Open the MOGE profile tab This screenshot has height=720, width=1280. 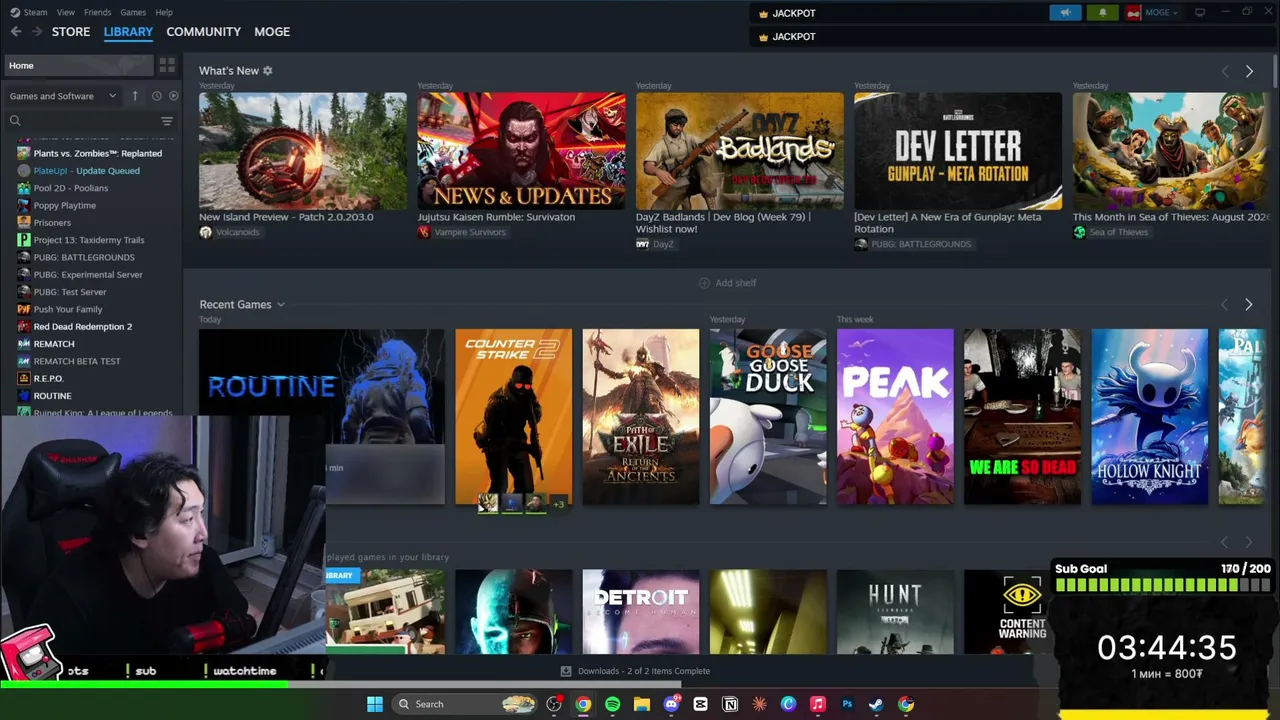[272, 32]
